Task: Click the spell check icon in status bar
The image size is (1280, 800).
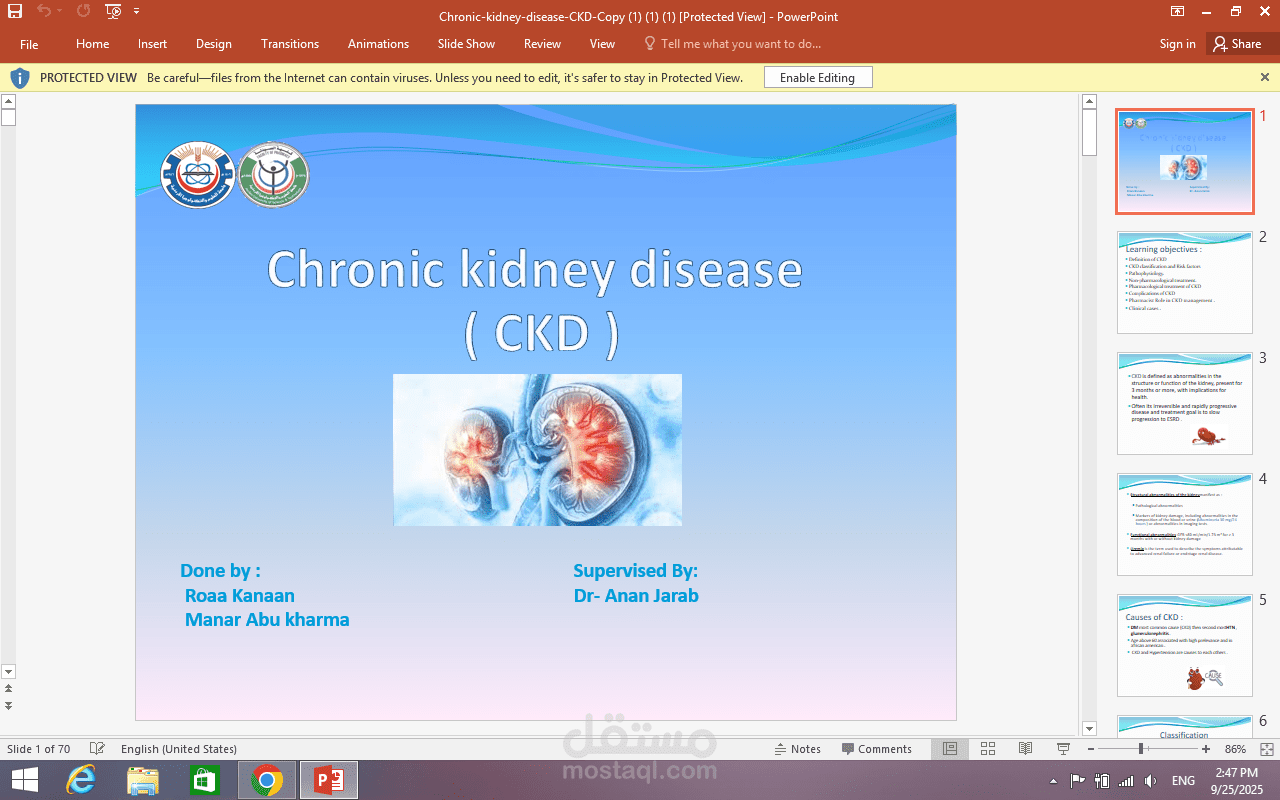Action: [x=97, y=749]
